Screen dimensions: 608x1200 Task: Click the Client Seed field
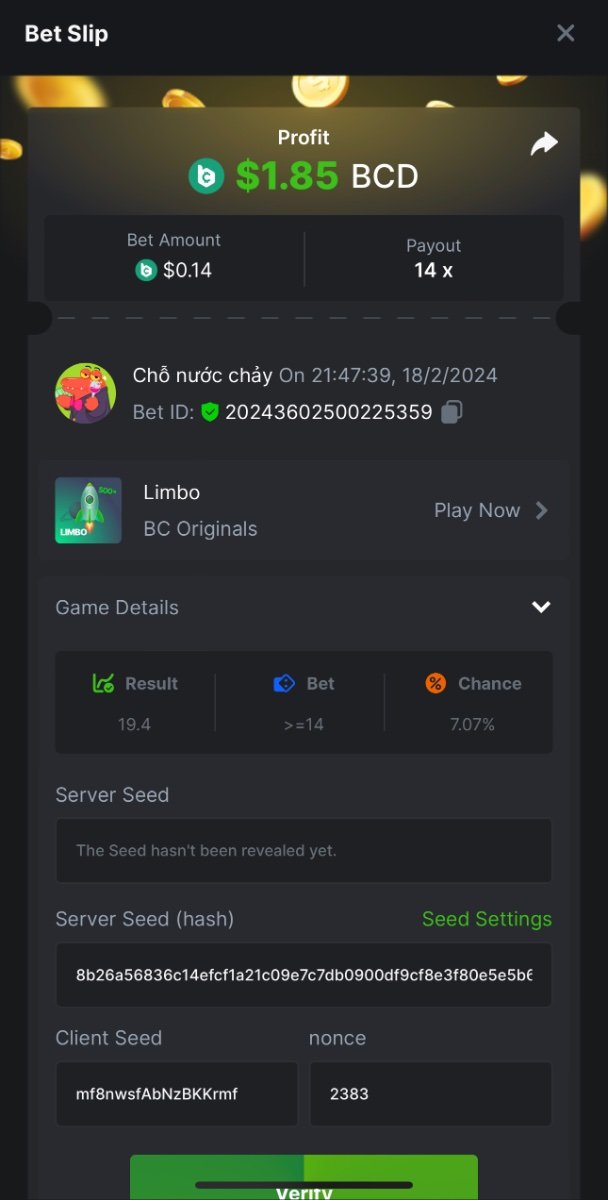(x=176, y=1093)
